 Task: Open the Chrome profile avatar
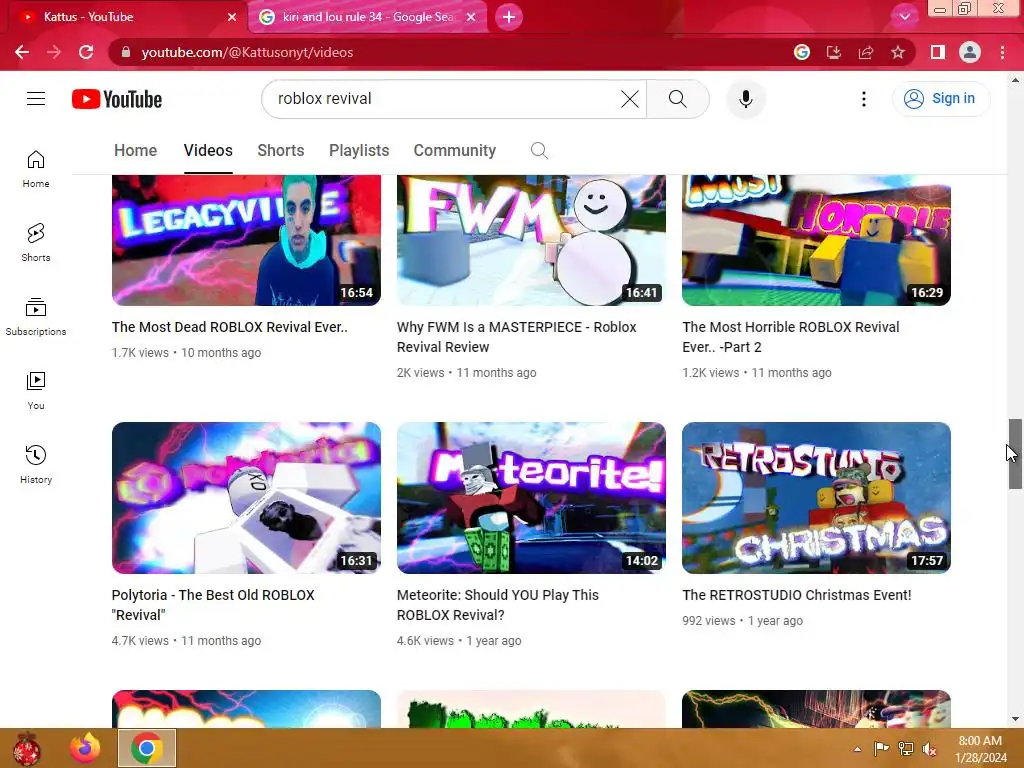pos(970,52)
